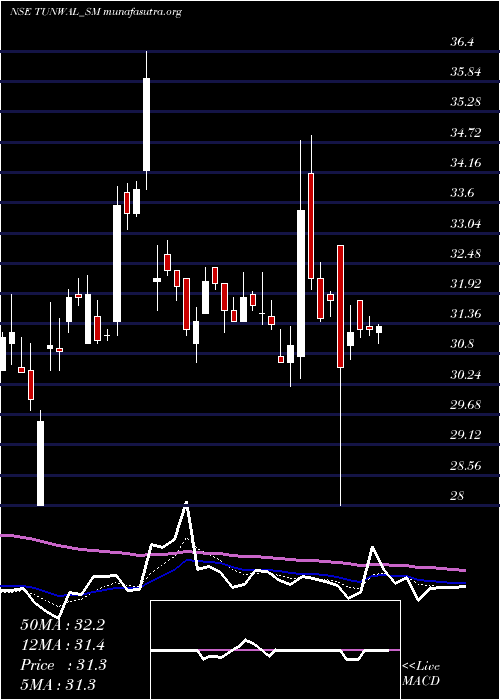Click the 35.28 price axis label
The height and width of the screenshot is (700, 500).
coord(466,102)
